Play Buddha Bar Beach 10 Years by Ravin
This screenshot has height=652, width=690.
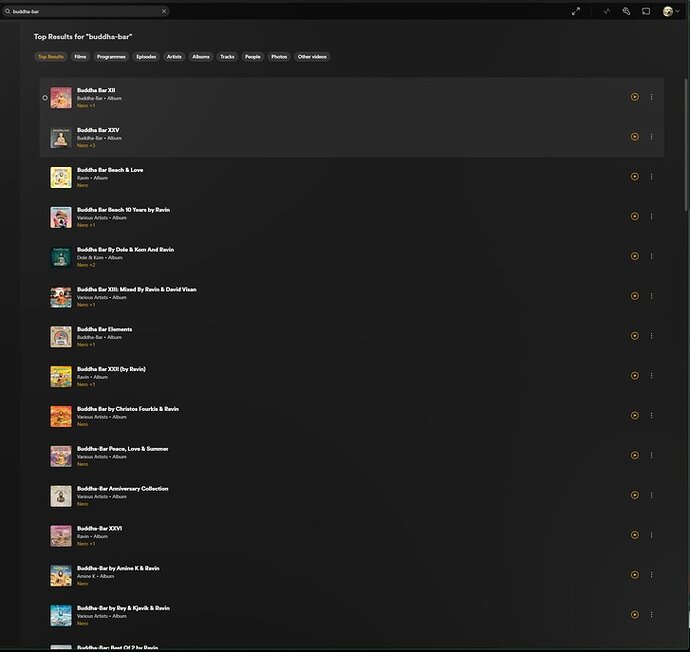tap(635, 216)
